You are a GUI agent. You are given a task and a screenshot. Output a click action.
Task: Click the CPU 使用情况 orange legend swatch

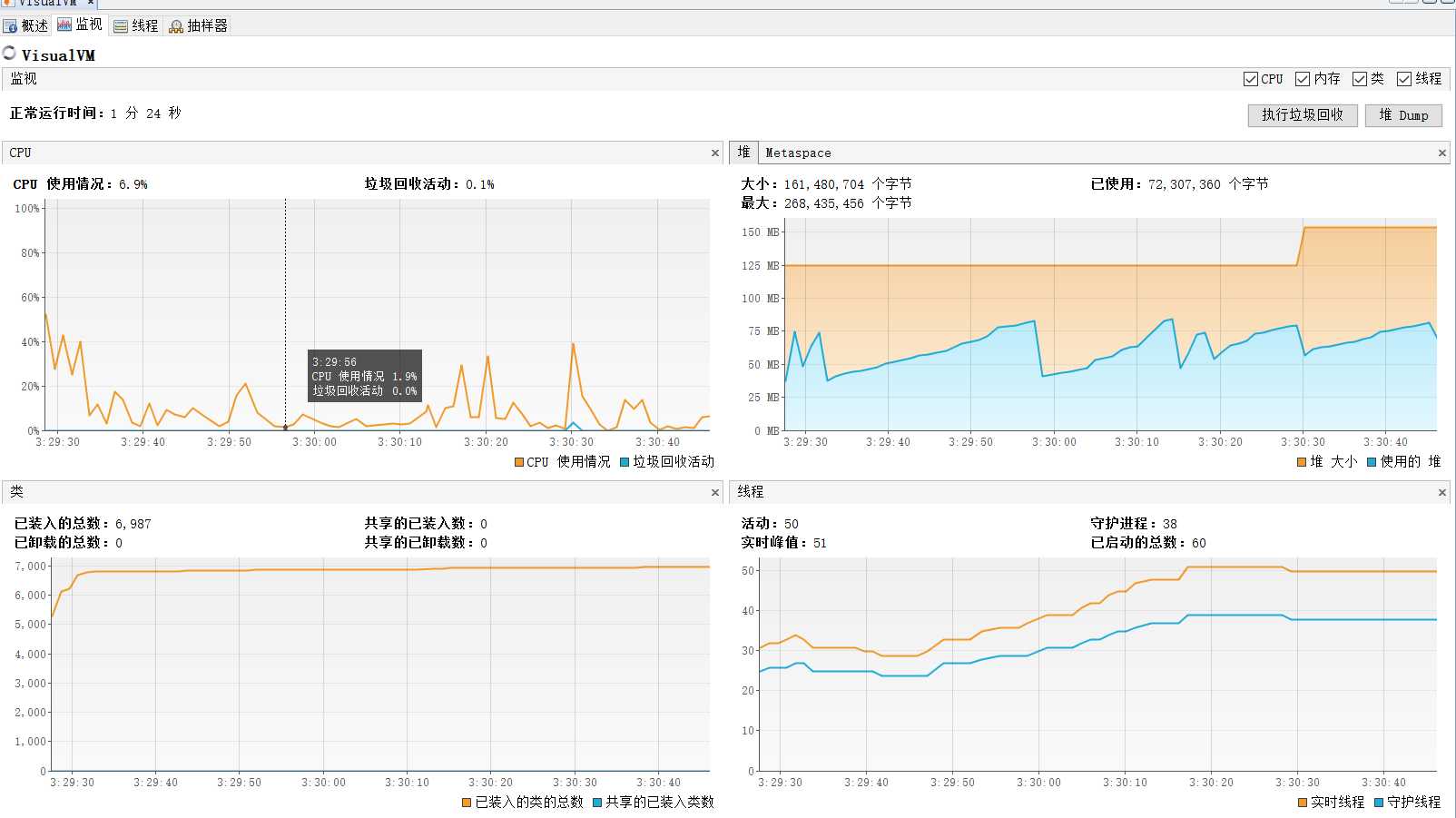click(x=519, y=462)
